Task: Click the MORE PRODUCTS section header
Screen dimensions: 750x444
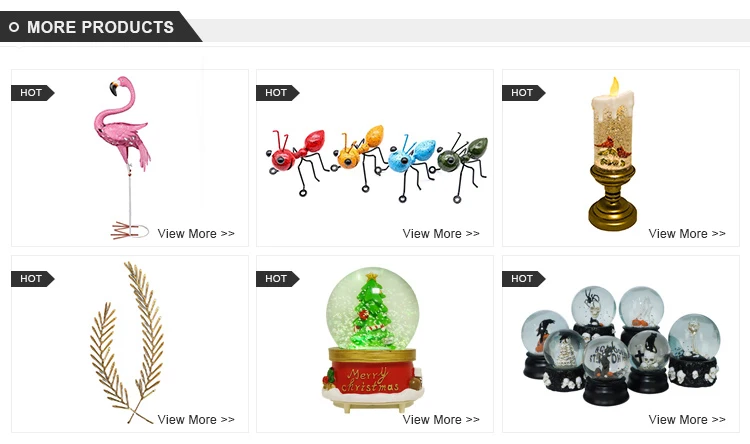Action: point(100,27)
